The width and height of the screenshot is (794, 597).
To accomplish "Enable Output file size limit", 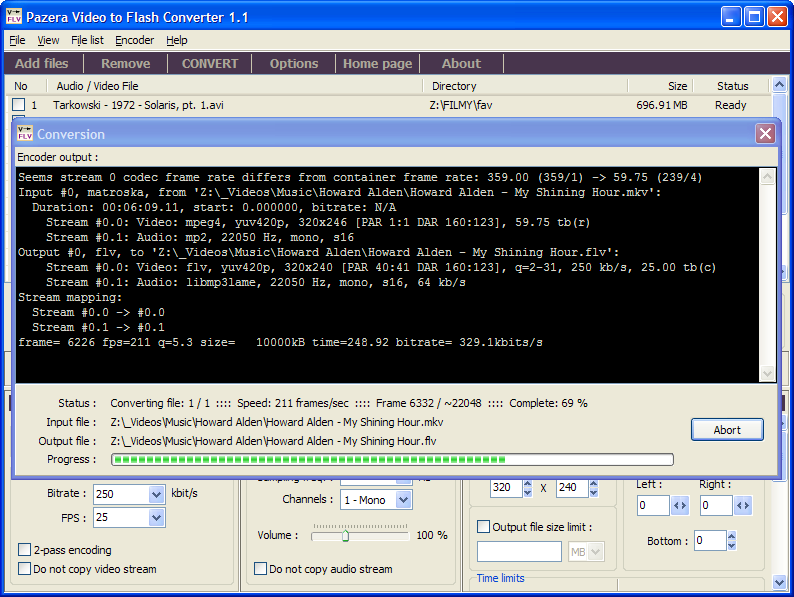I will (x=484, y=527).
